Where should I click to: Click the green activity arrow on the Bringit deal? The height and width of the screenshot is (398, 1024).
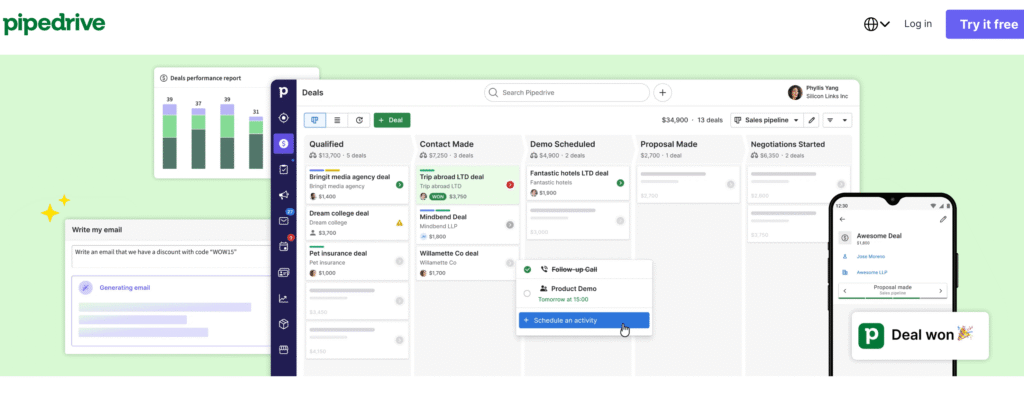[399, 186]
